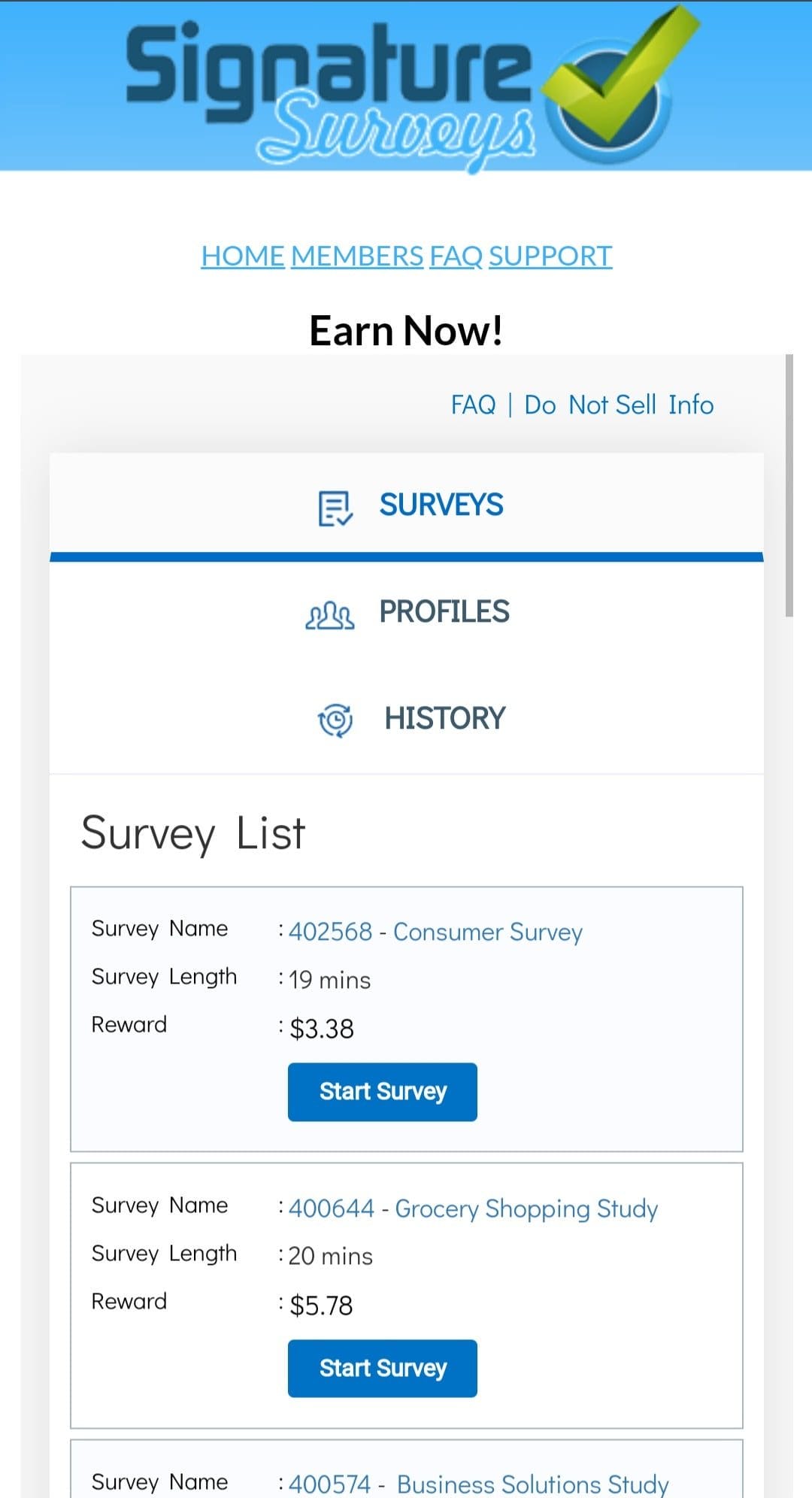Switch to the SURVEYS tab
Screen dimensions: 812x1498
[441, 505]
